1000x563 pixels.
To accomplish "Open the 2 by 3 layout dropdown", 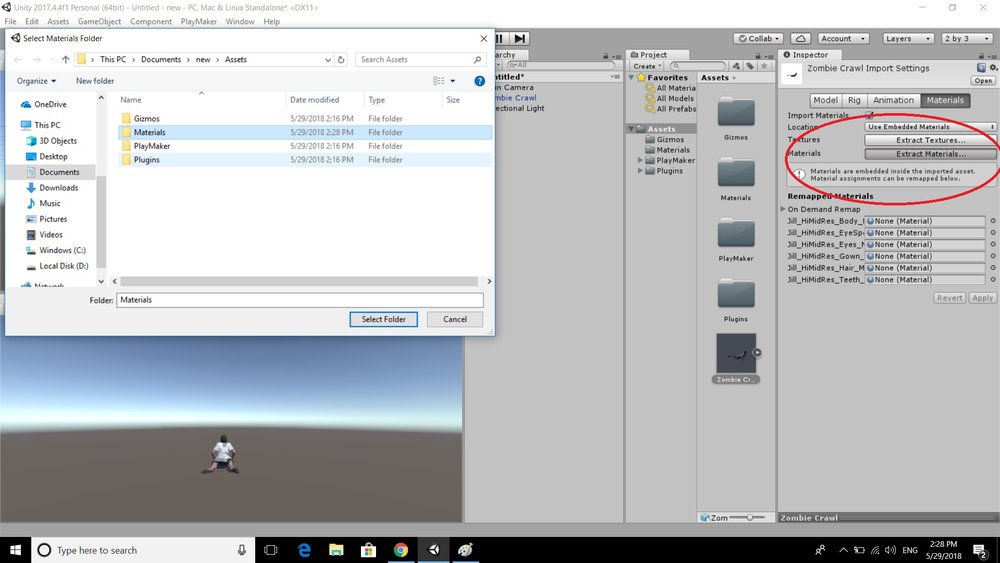I will pyautogui.click(x=967, y=38).
